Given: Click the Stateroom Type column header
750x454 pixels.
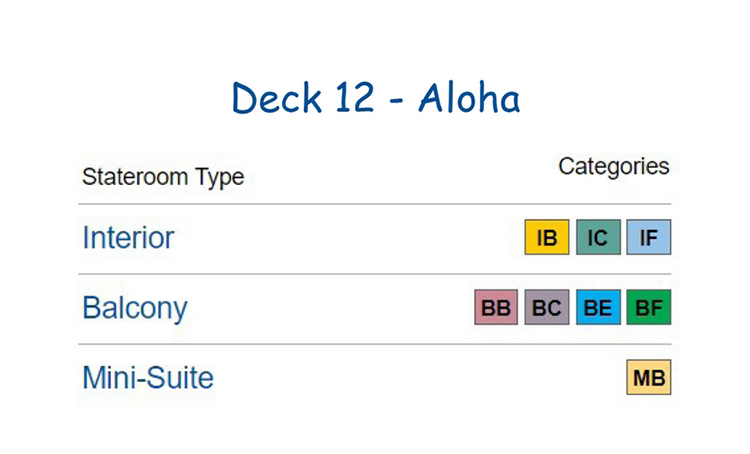Looking at the screenshot, I should (163, 177).
